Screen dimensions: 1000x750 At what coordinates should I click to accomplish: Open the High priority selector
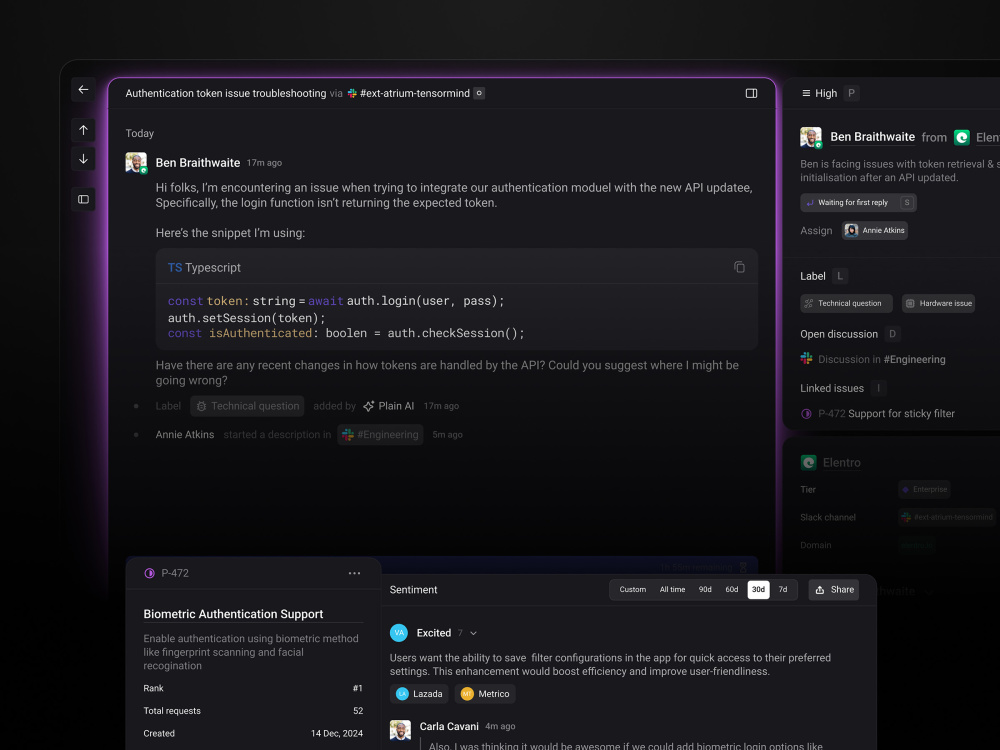point(819,93)
